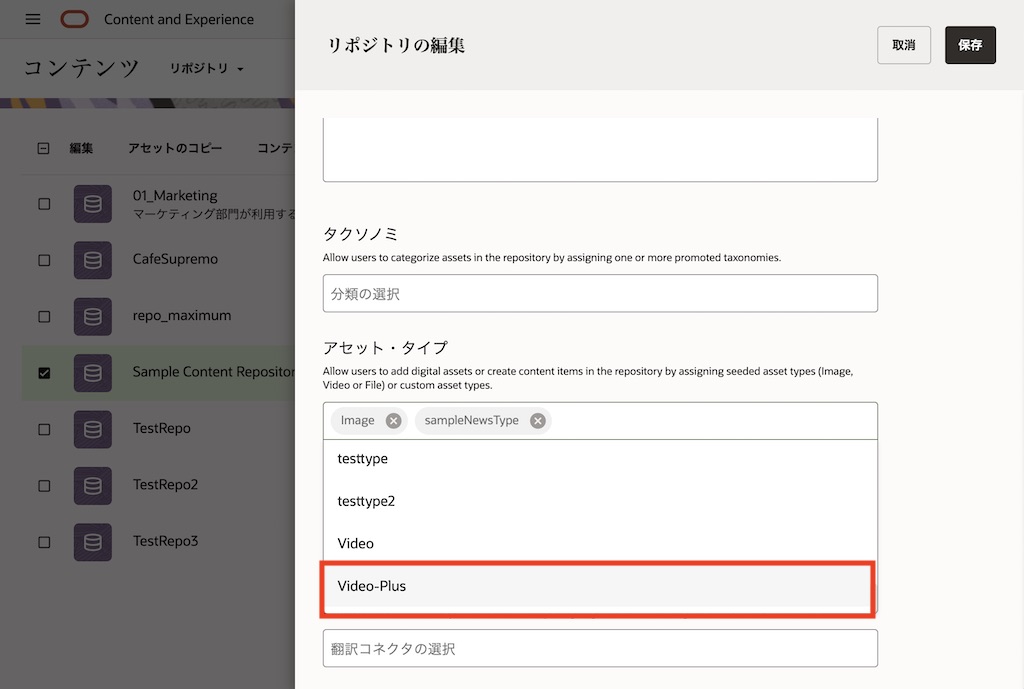Click the 取消 cancel button
This screenshot has width=1024, height=689.
click(904, 45)
